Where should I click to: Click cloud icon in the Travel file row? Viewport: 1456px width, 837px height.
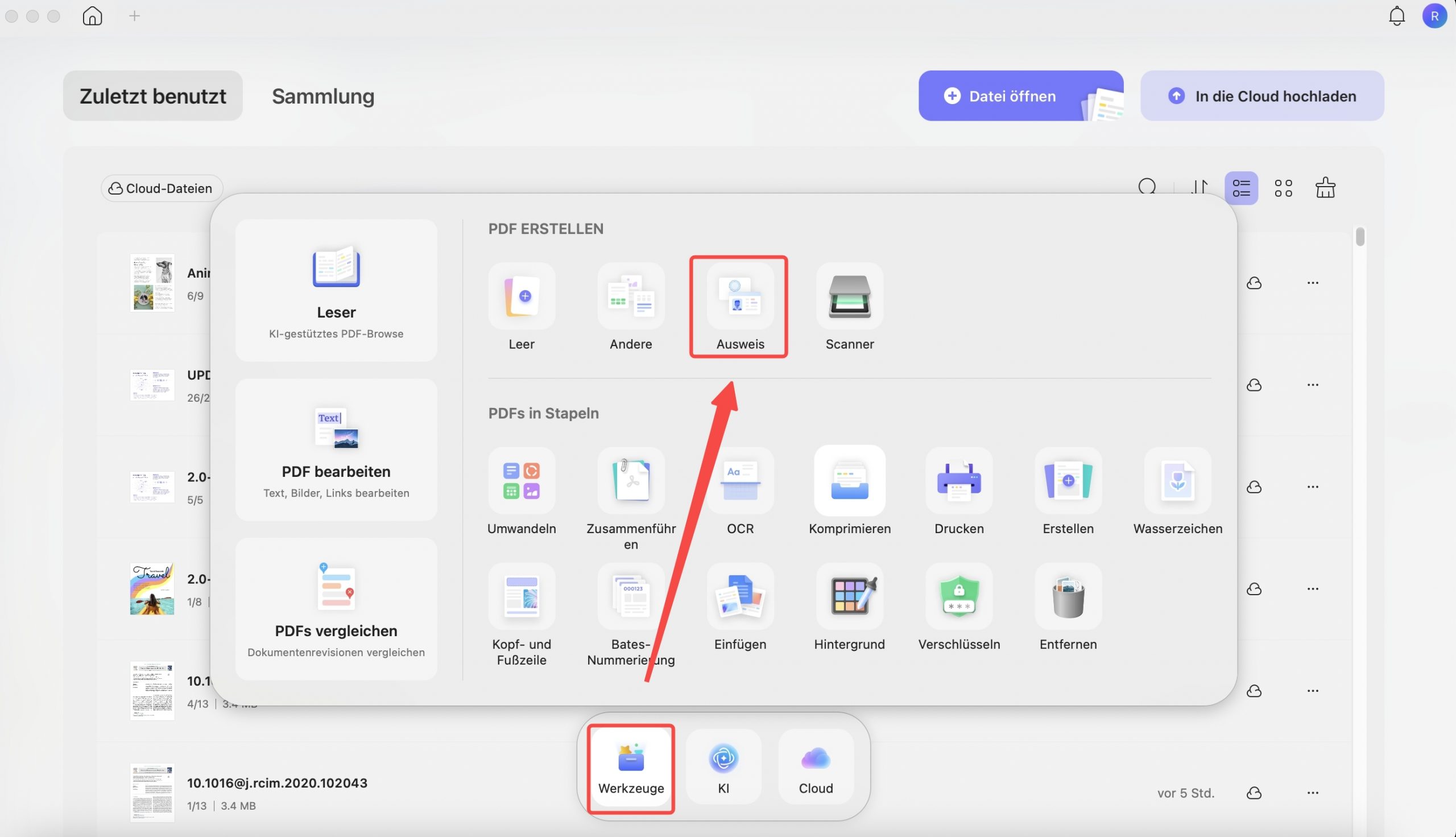coord(1254,589)
